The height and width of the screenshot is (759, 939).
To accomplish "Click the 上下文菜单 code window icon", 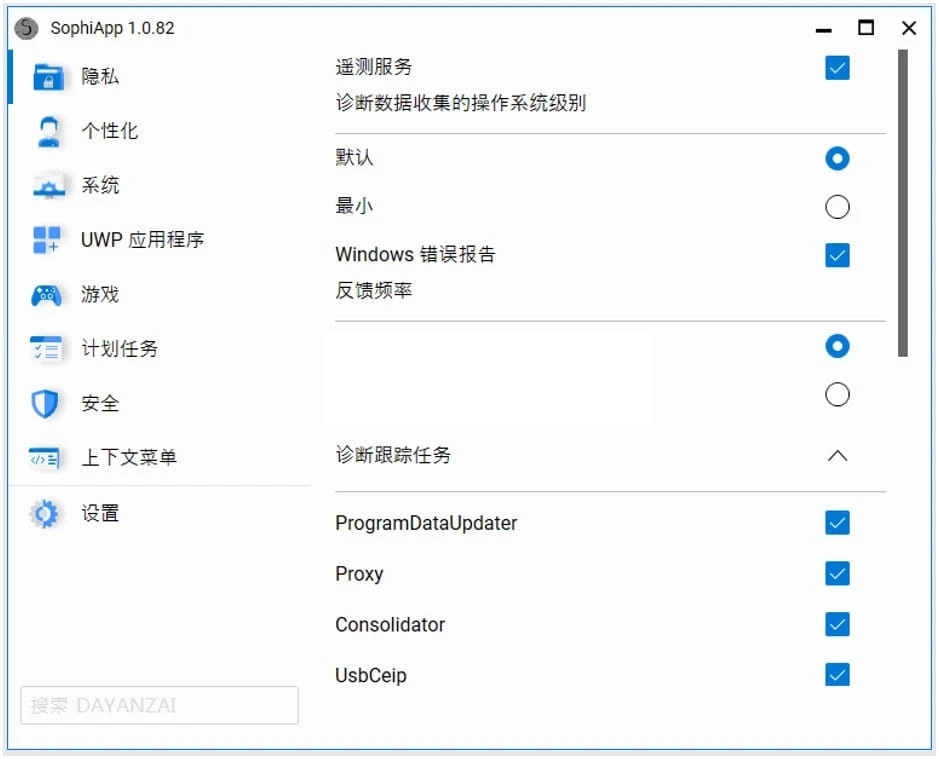I will (47, 458).
